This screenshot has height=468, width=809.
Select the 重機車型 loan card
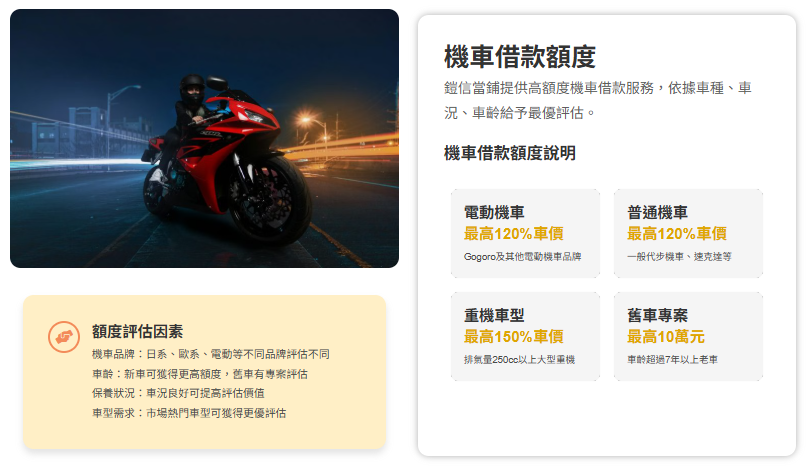pyautogui.click(x=525, y=336)
